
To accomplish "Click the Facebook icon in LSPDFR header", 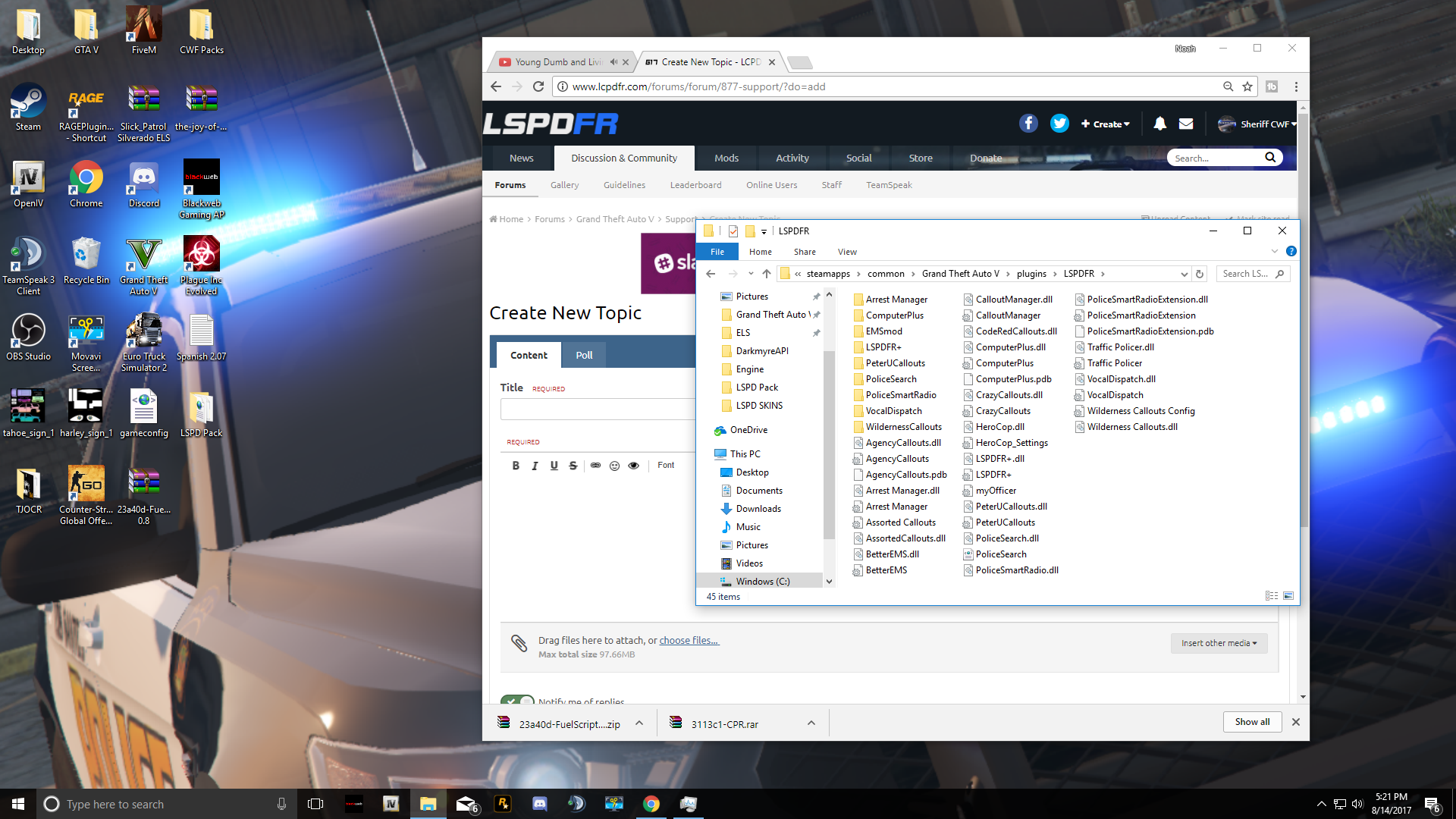I will point(1028,124).
